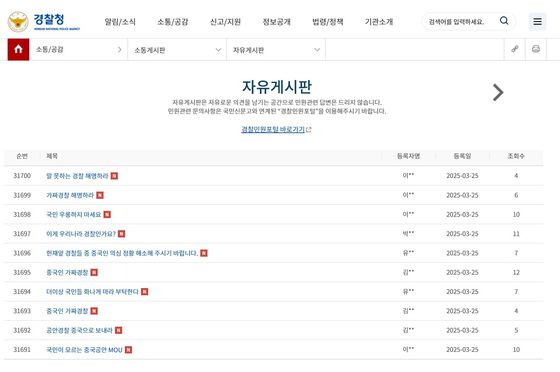Viewport: 560px width, 372px height.
Task: Click the author 박** in row 31697
Action: [x=408, y=234]
